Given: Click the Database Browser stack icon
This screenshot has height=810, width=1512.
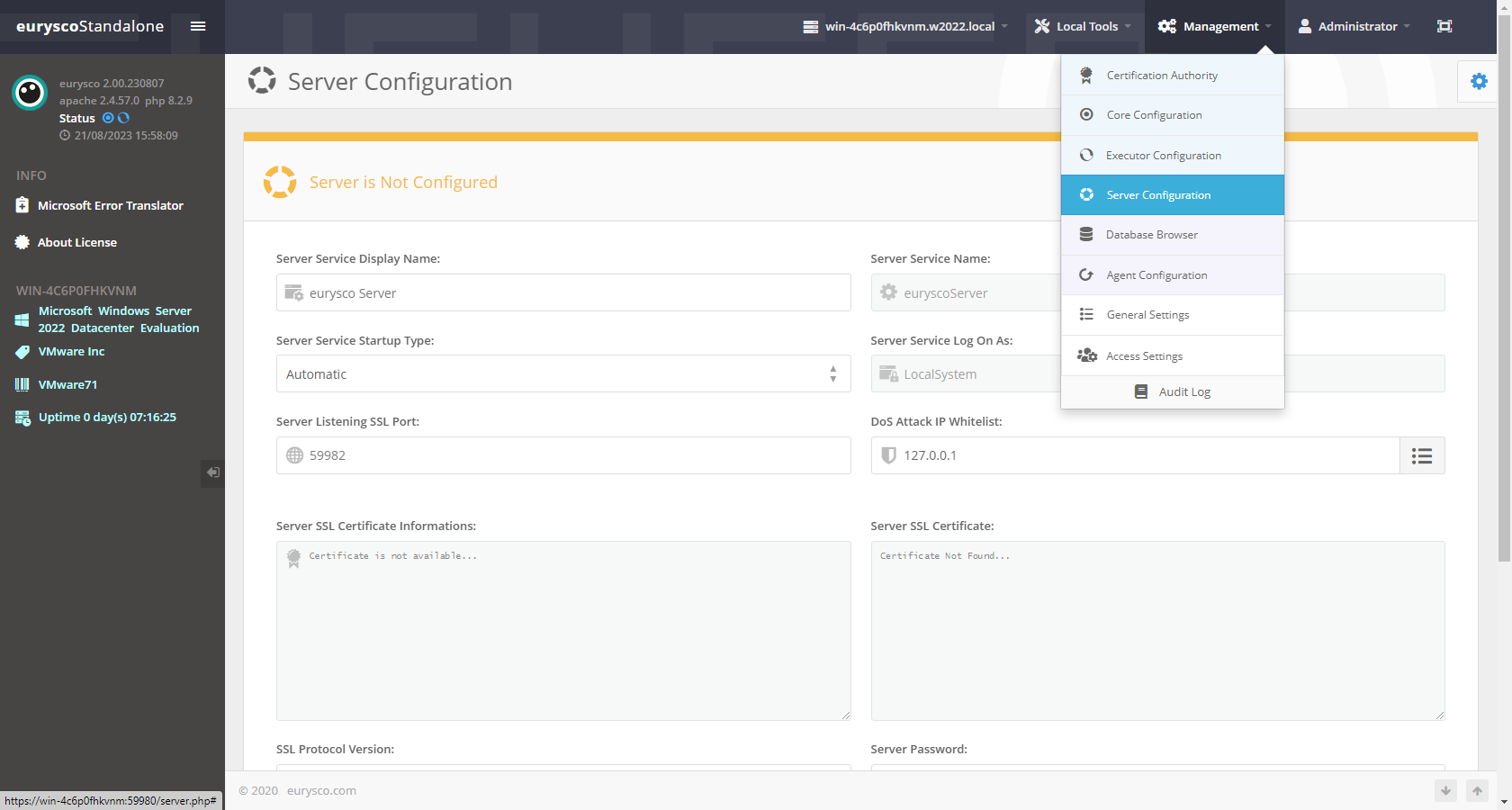Looking at the screenshot, I should [1086, 234].
